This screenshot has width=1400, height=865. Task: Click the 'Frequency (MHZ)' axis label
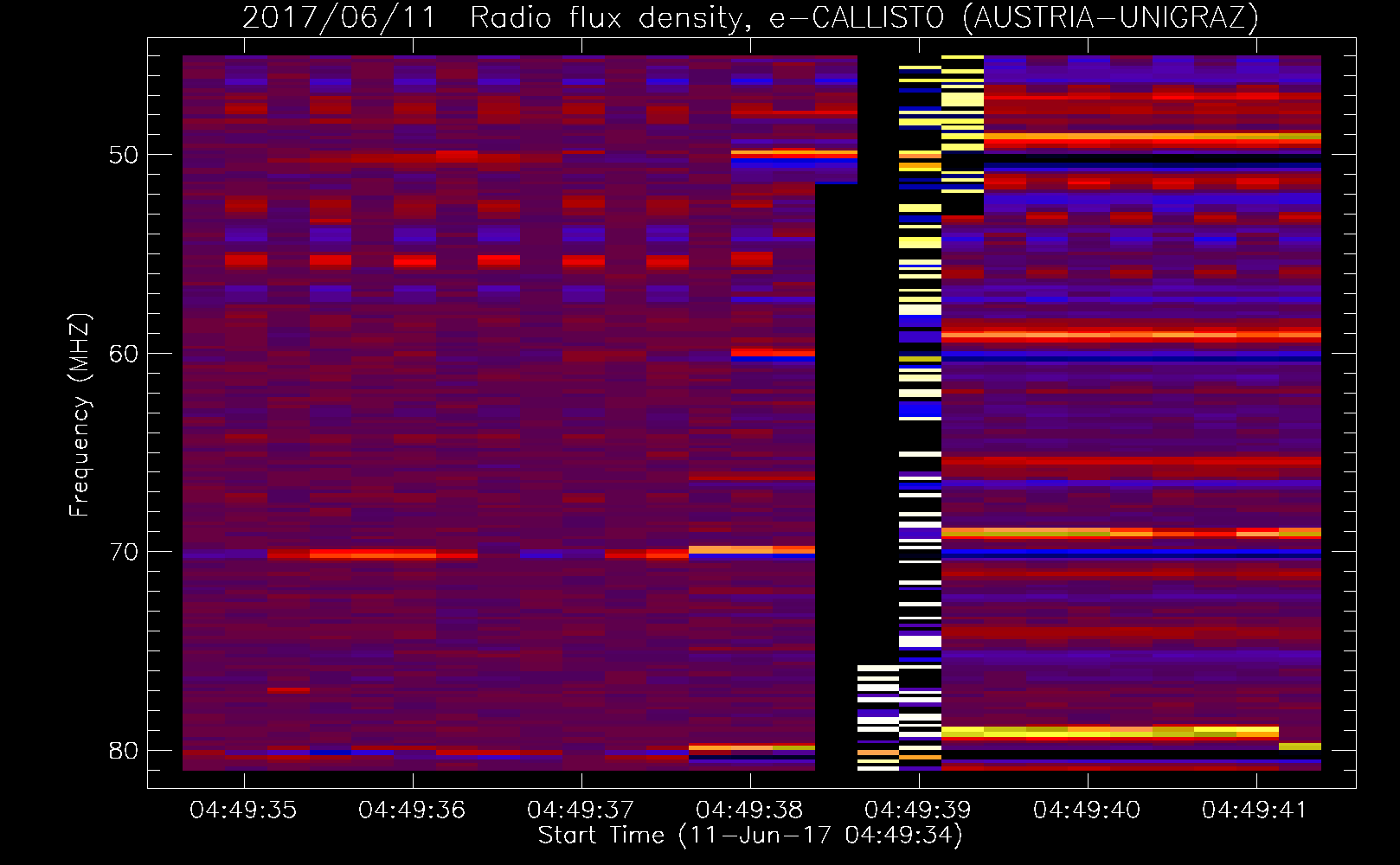pyautogui.click(x=80, y=415)
